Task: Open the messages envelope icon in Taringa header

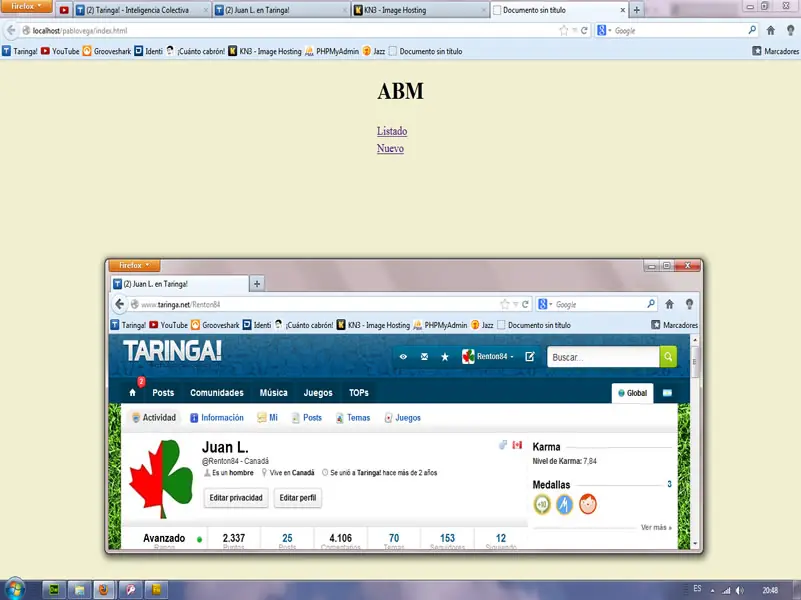Action: [424, 356]
